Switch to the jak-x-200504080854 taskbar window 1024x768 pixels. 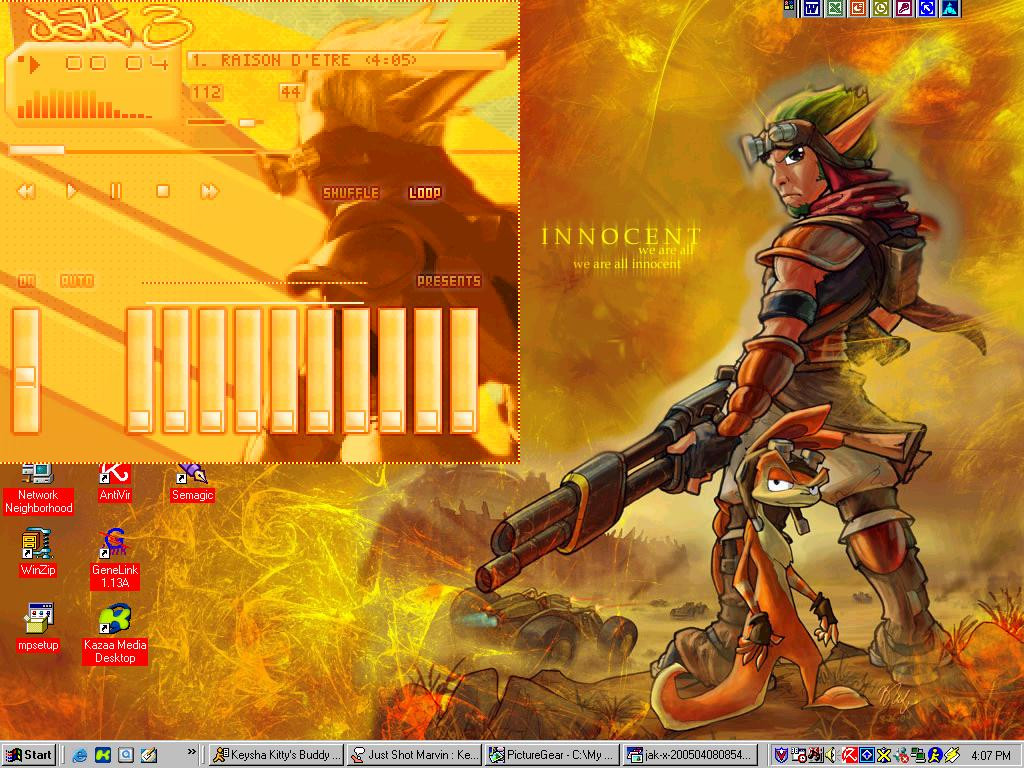click(x=690, y=755)
